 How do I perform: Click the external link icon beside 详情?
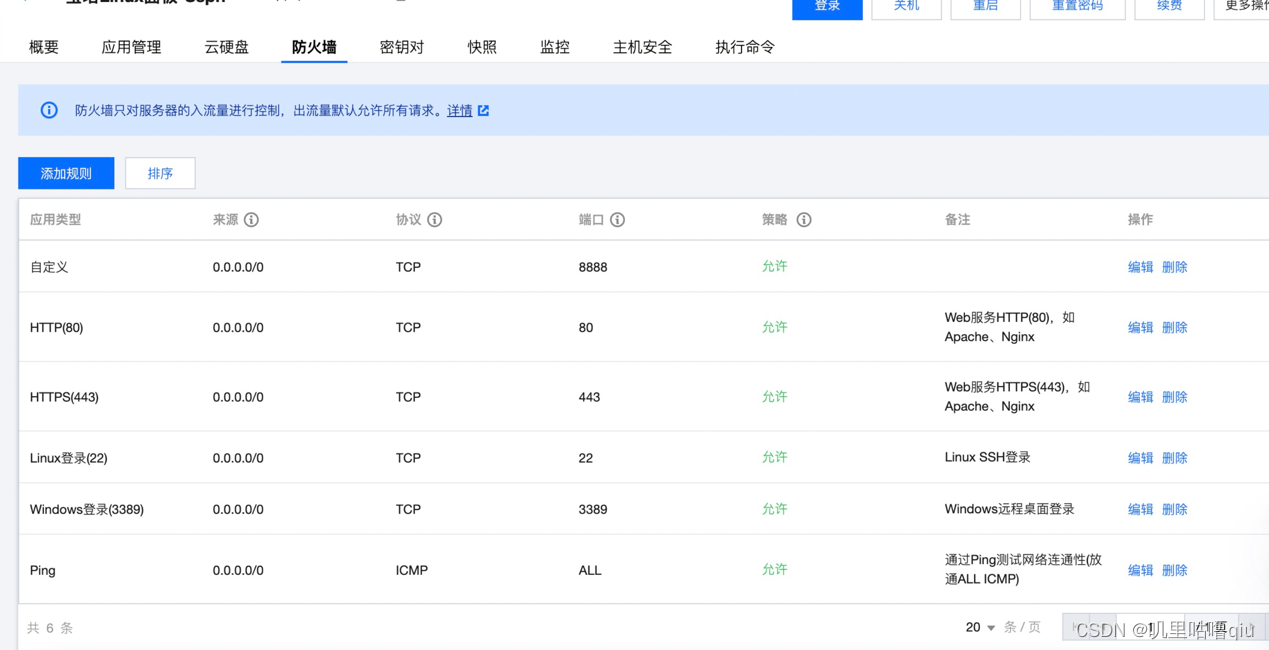[x=484, y=111]
